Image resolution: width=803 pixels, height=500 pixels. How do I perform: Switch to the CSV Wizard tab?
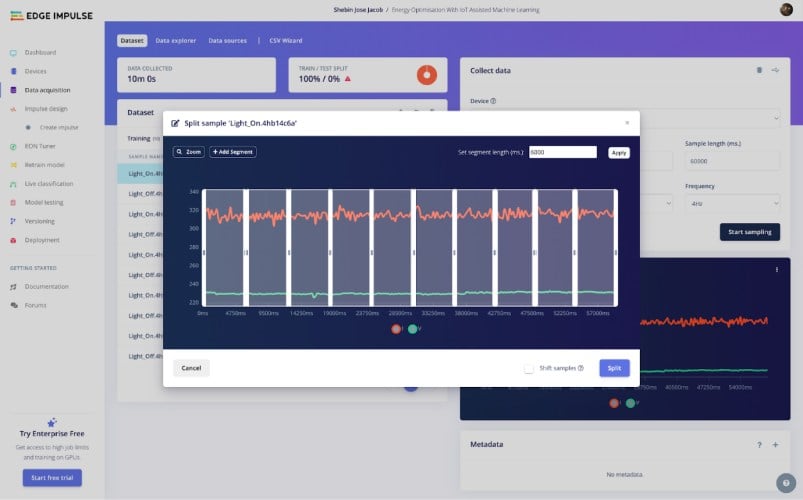(285, 41)
